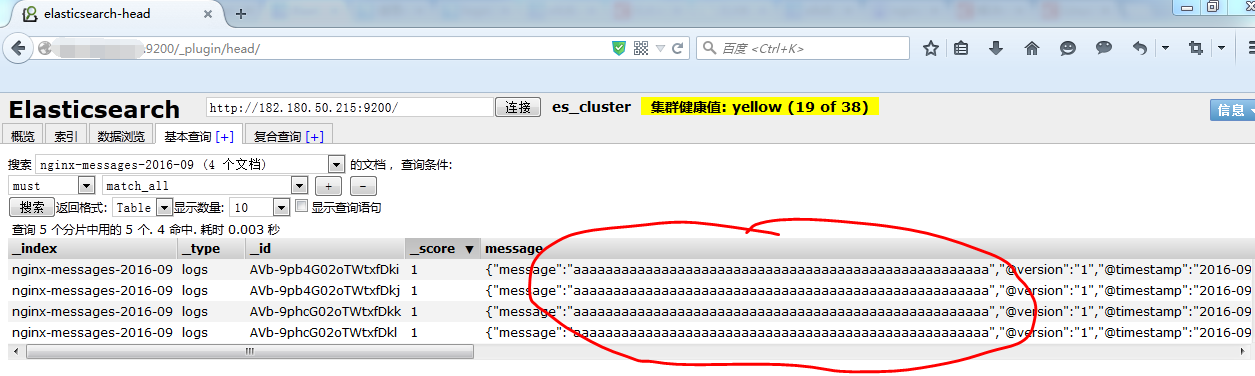The image size is (1255, 376).
Task: Open the QR code icon in address bar
Action: point(641,48)
